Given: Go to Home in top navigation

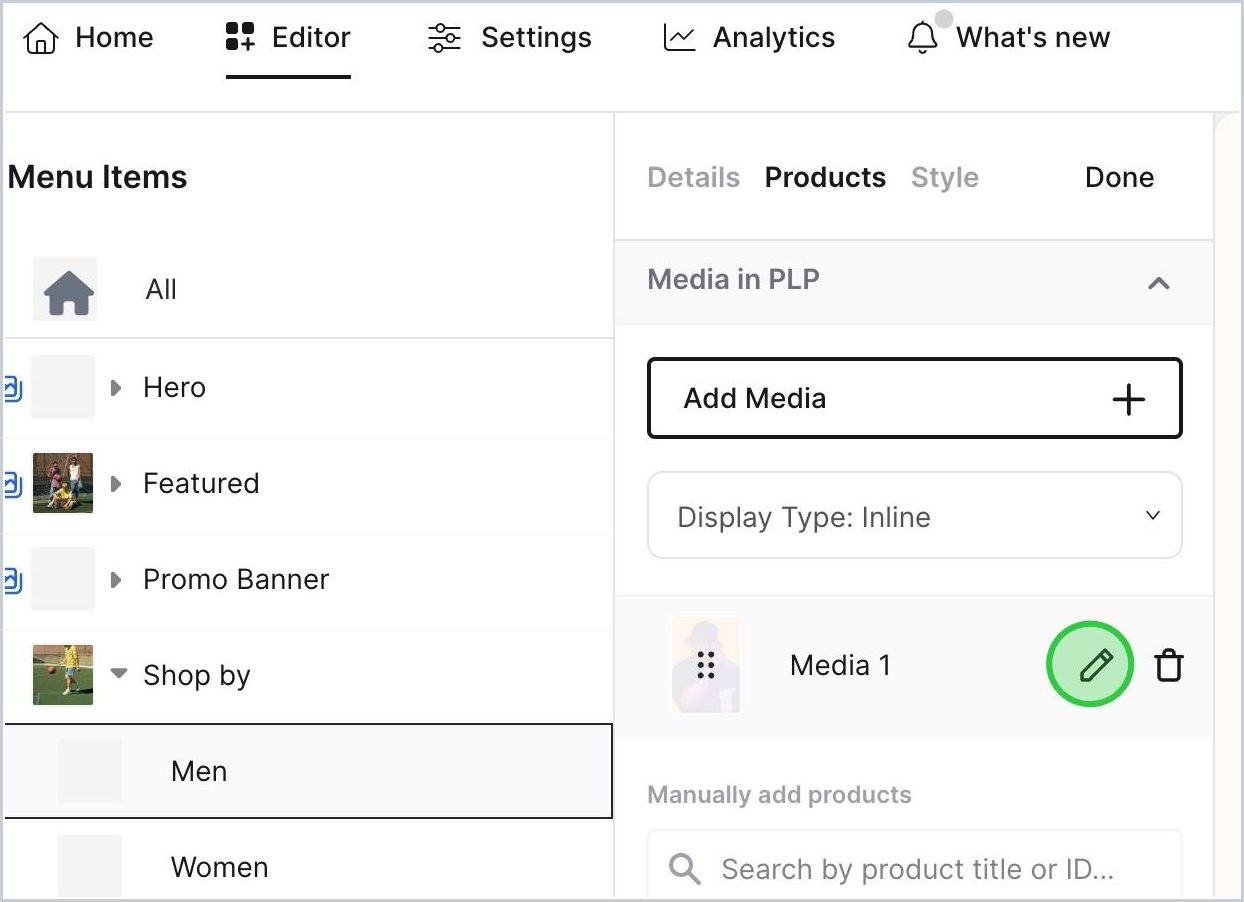Looking at the screenshot, I should 88,38.
